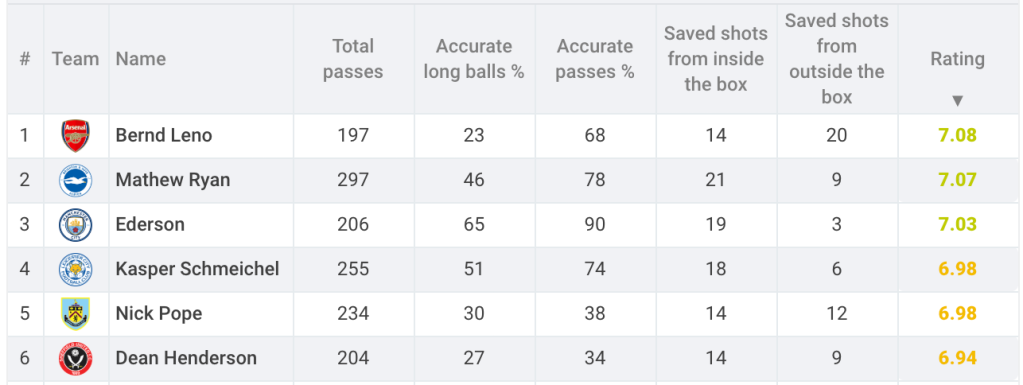The height and width of the screenshot is (385, 1023).
Task: Click the Sheffield United crest icon
Action: tap(76, 358)
